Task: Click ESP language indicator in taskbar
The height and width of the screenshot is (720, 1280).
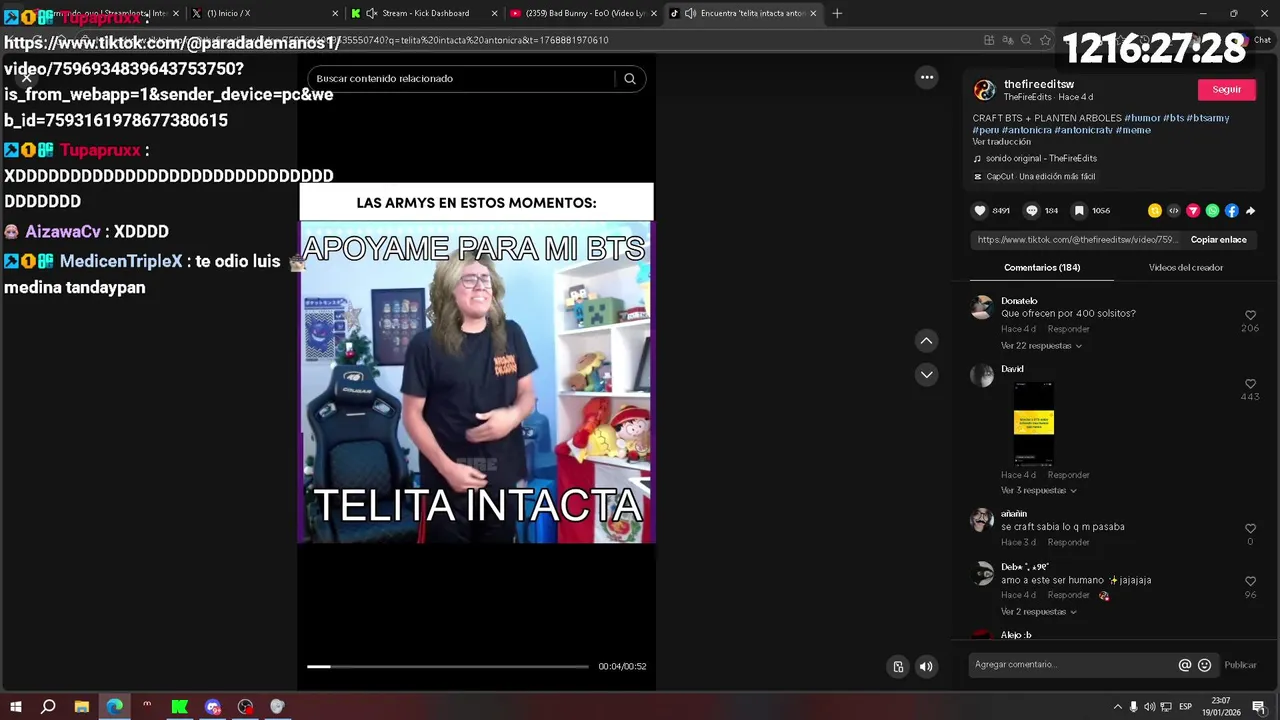Action: (1185, 707)
